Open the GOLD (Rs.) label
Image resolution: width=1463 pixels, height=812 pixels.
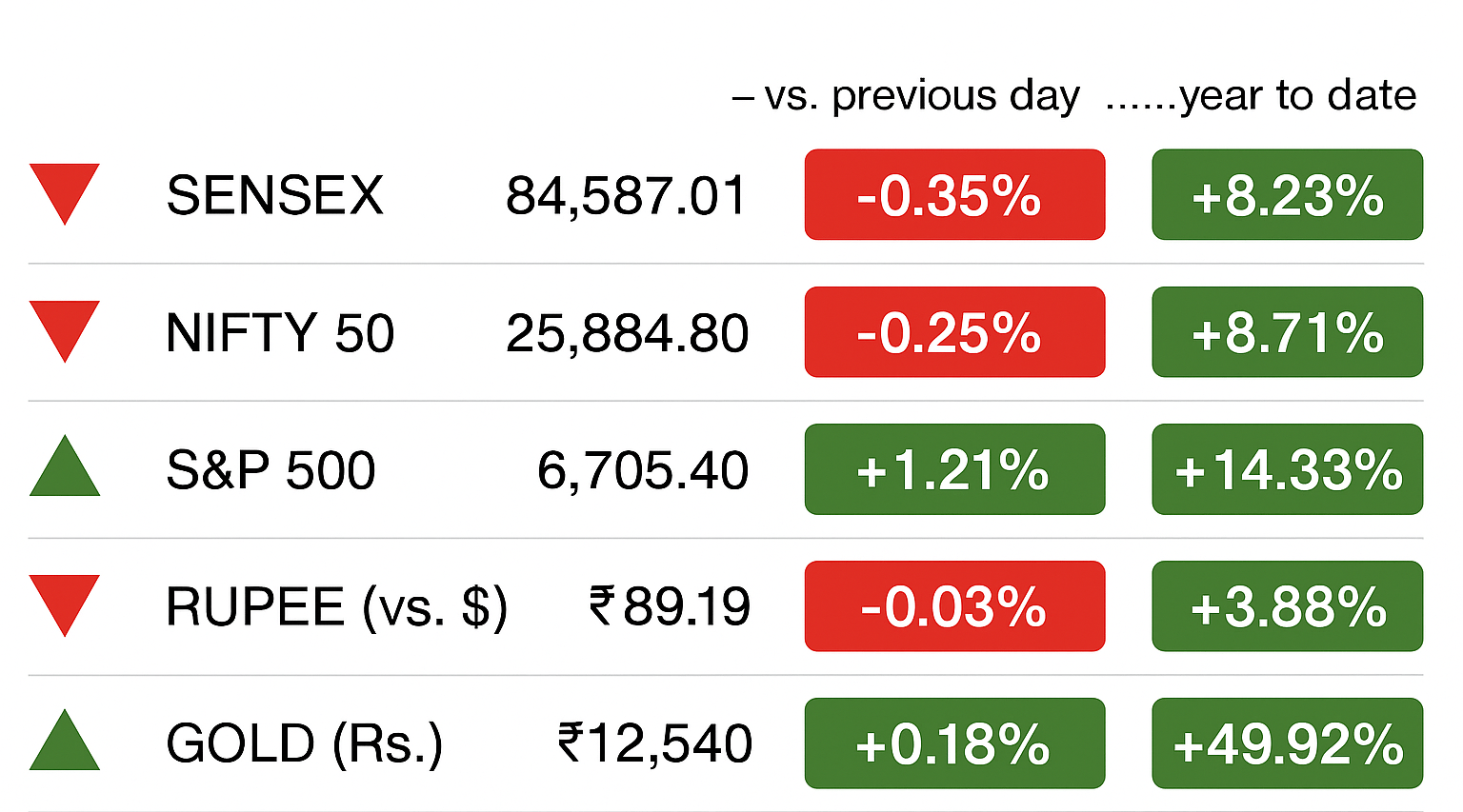305,743
